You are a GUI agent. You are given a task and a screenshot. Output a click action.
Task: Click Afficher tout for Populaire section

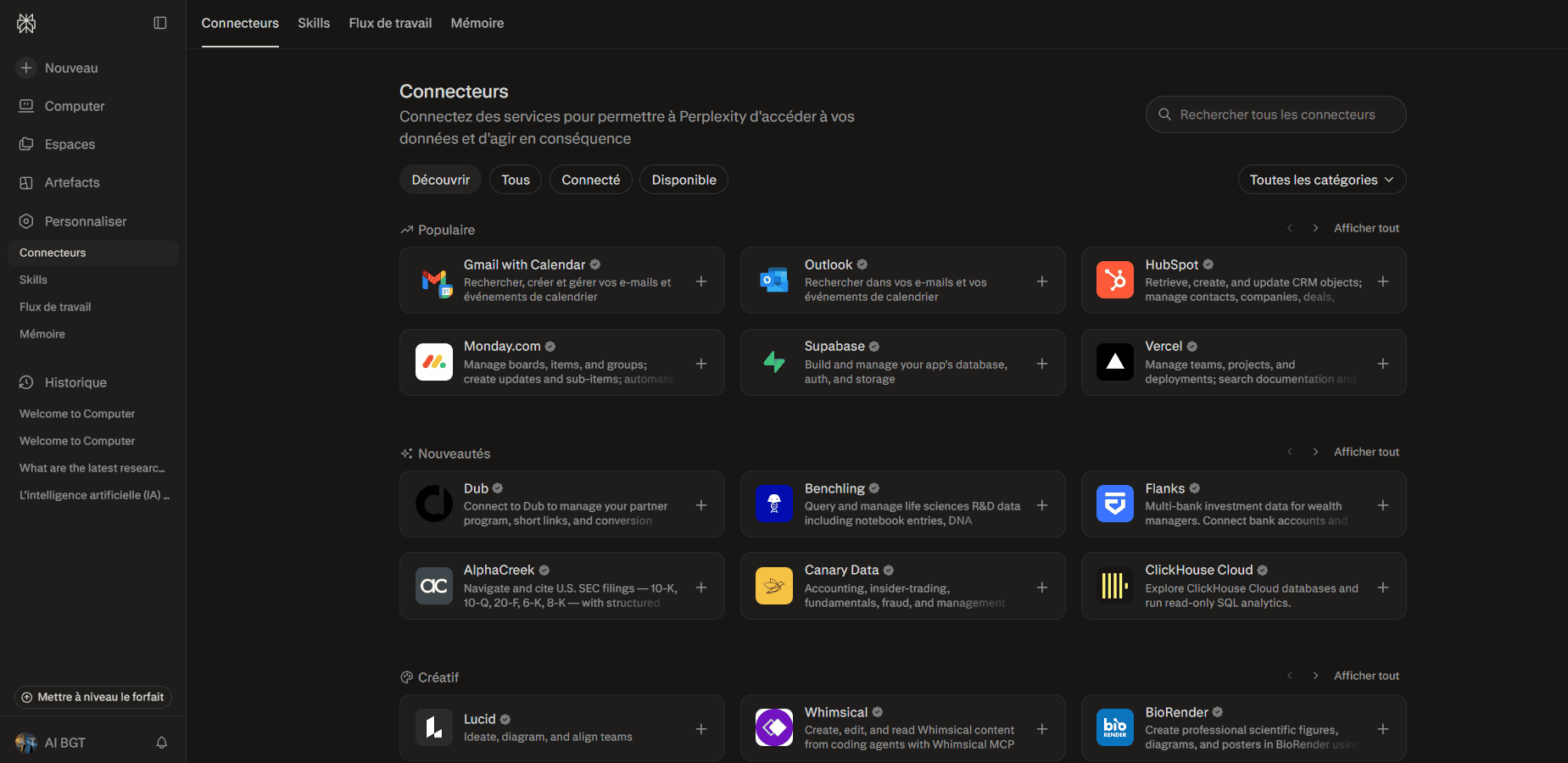tap(1366, 228)
